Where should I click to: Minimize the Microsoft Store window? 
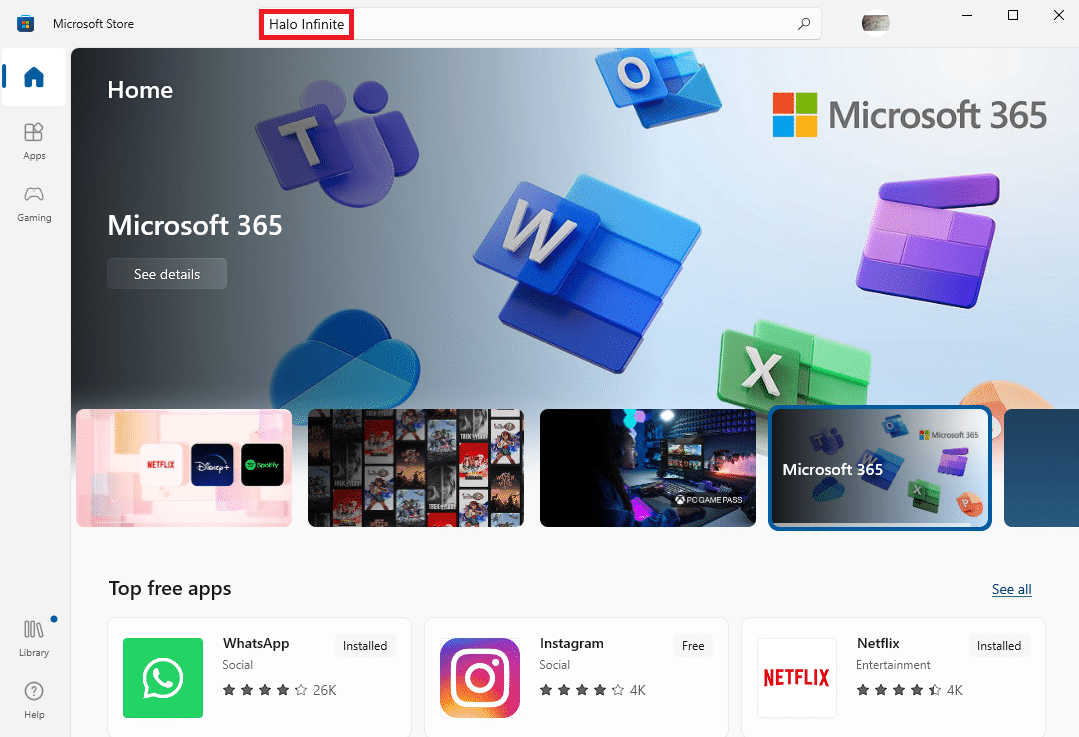[967, 15]
